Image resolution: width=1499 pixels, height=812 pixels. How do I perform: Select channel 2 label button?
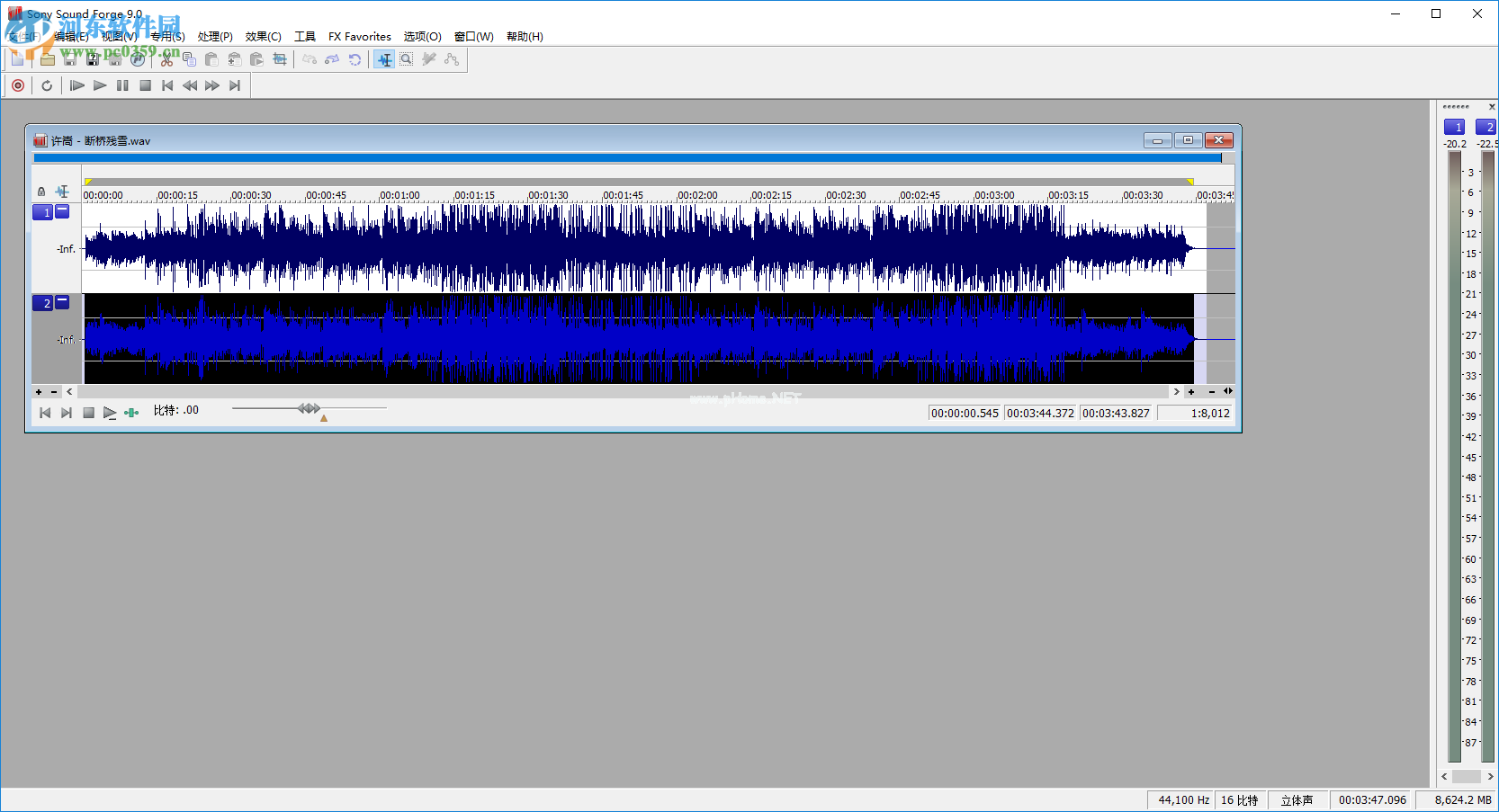click(x=43, y=303)
